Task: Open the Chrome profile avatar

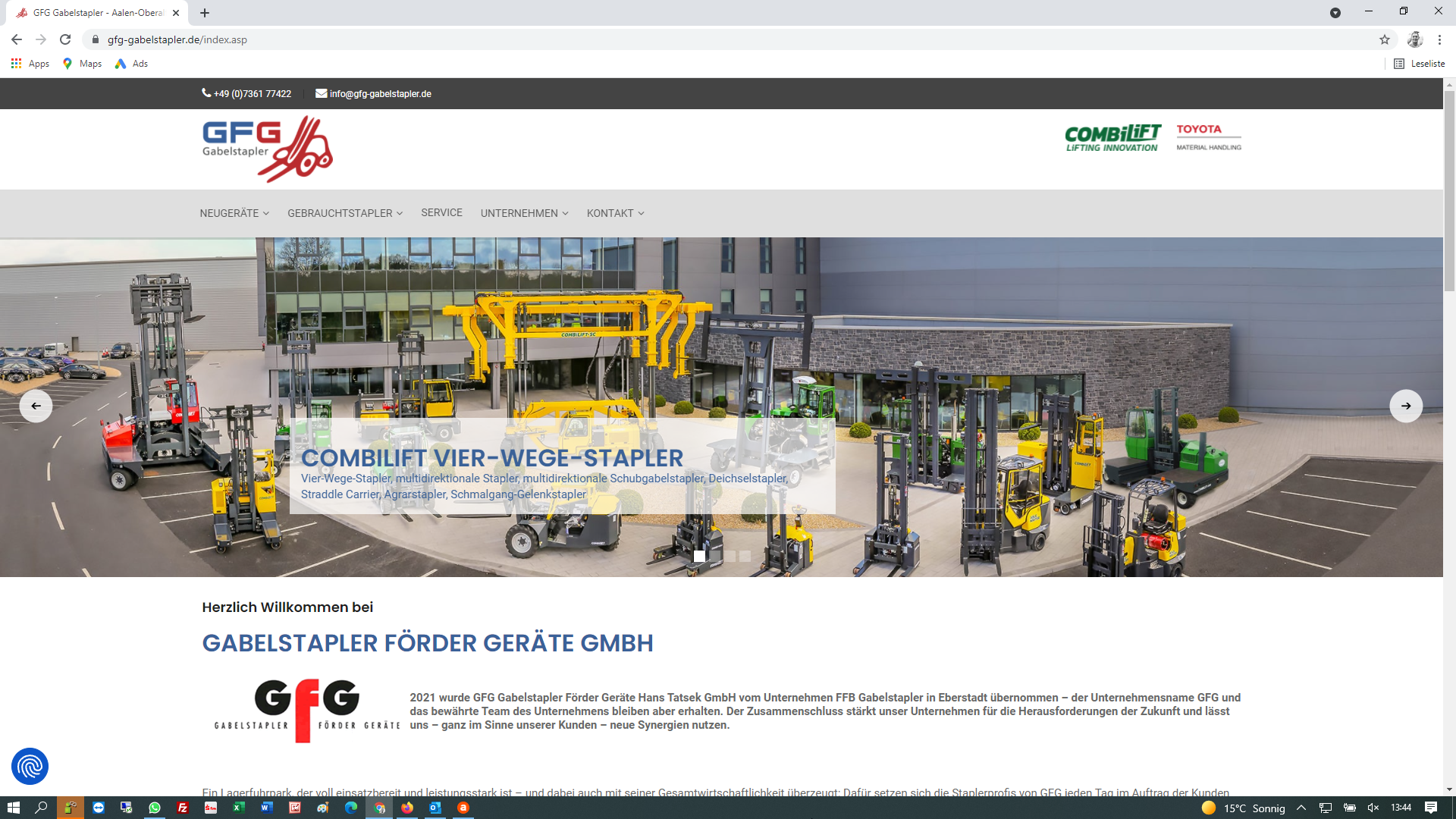Action: coord(1414,39)
